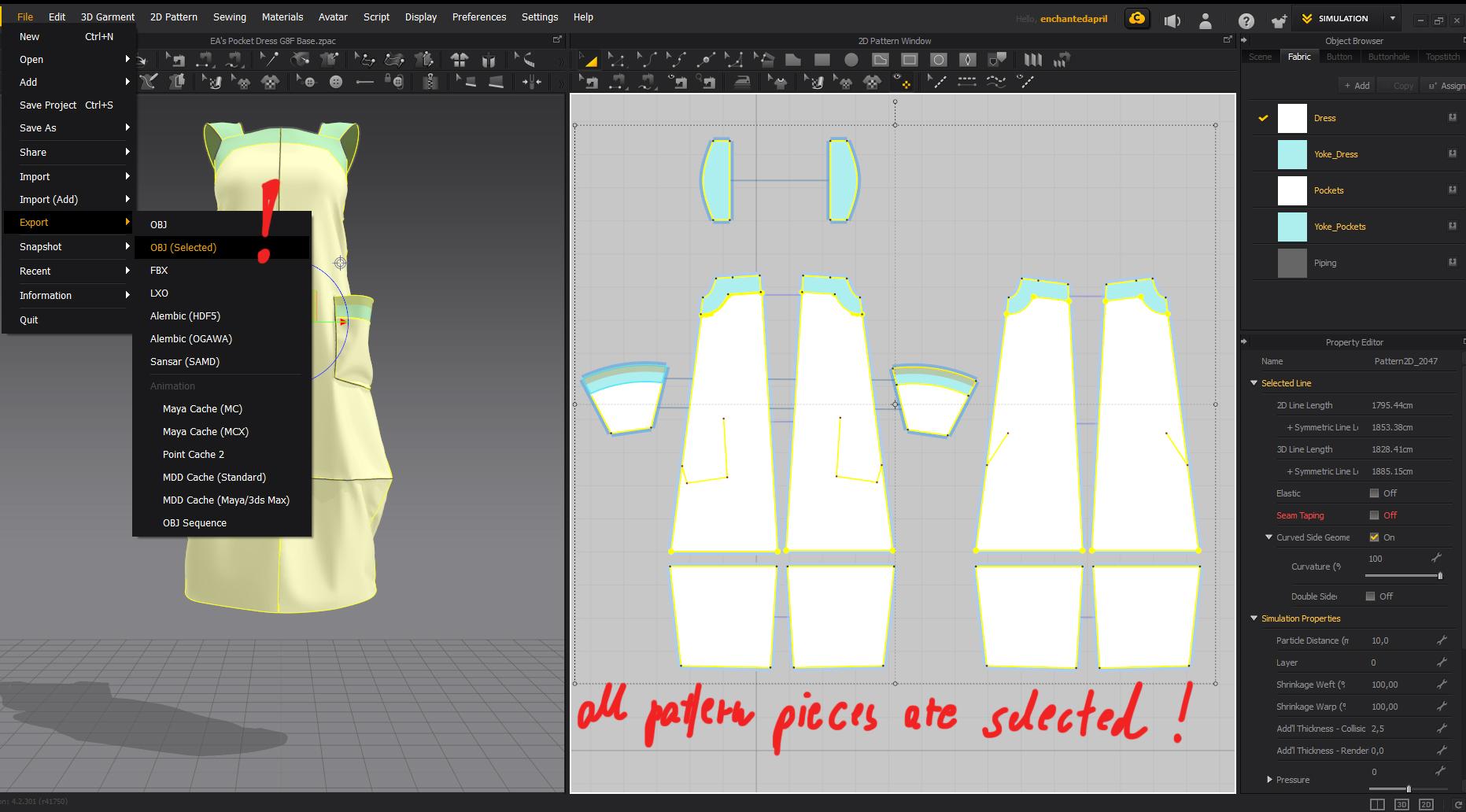Switch to the 2D-only view layout button

[1426, 804]
